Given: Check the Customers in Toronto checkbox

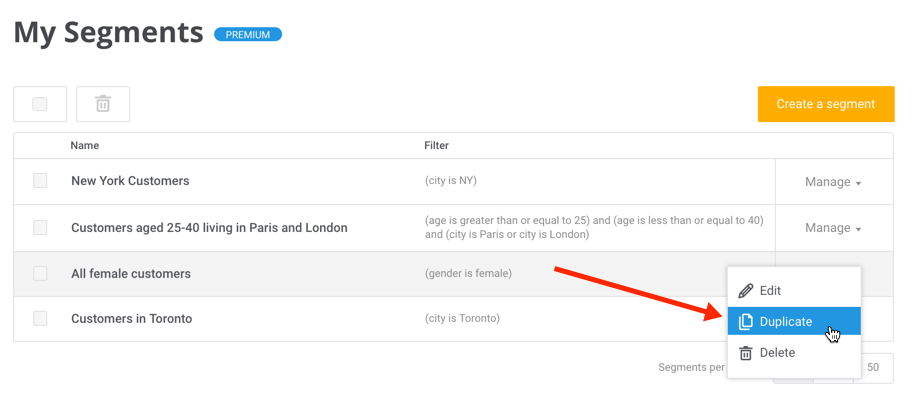Looking at the screenshot, I should pos(40,319).
